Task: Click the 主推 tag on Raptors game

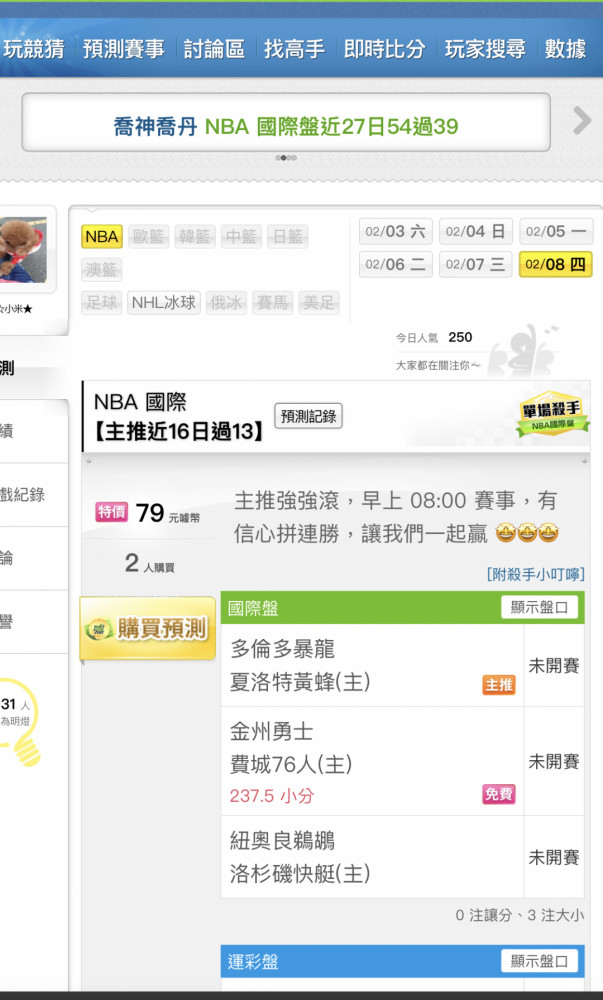Action: click(x=498, y=685)
